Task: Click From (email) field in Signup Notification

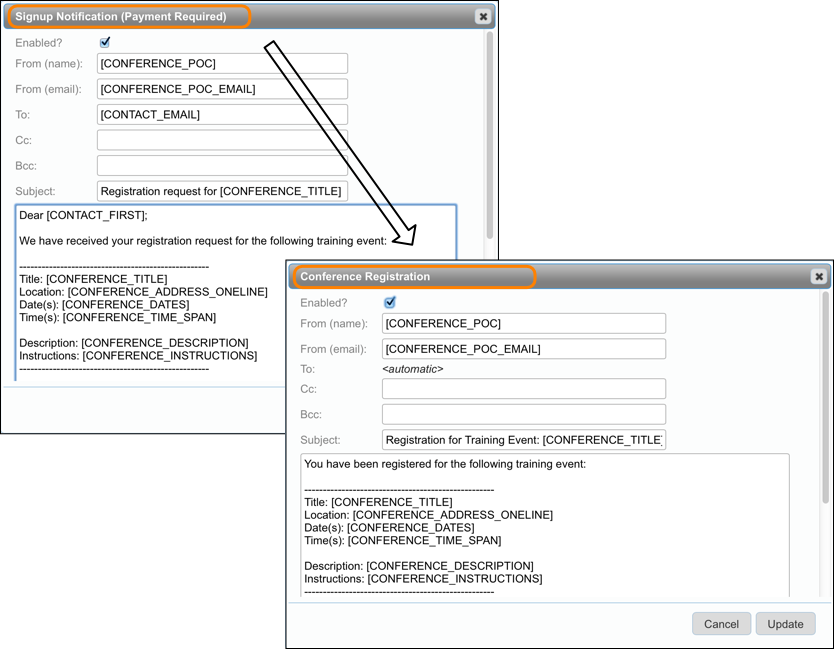Action: (x=222, y=89)
